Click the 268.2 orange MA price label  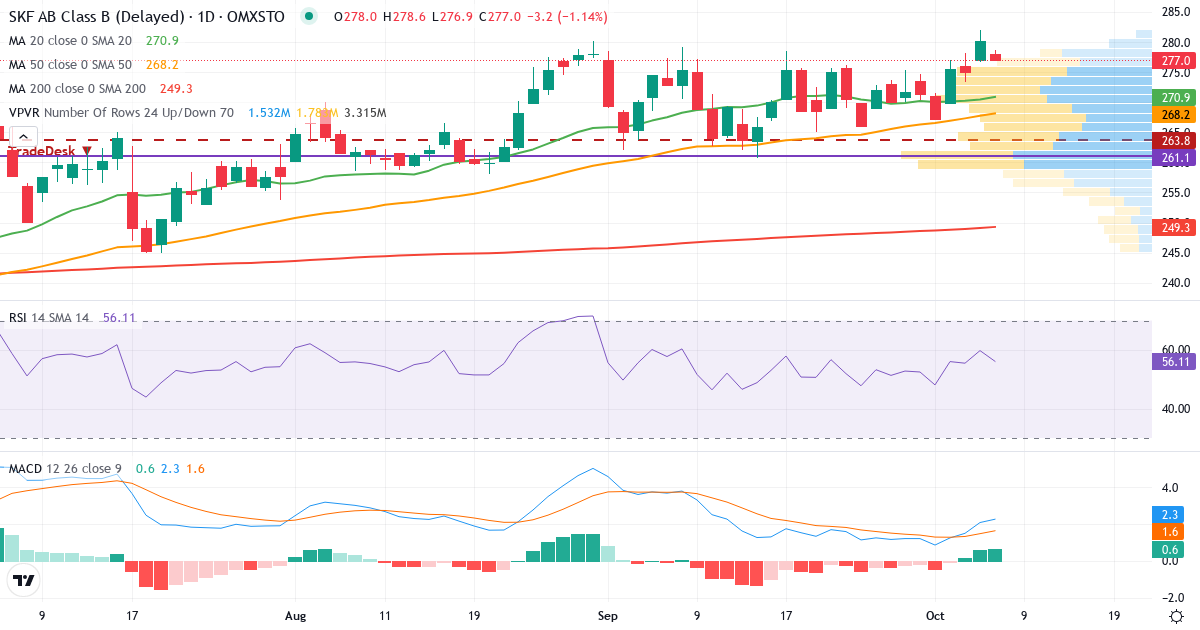(1175, 114)
